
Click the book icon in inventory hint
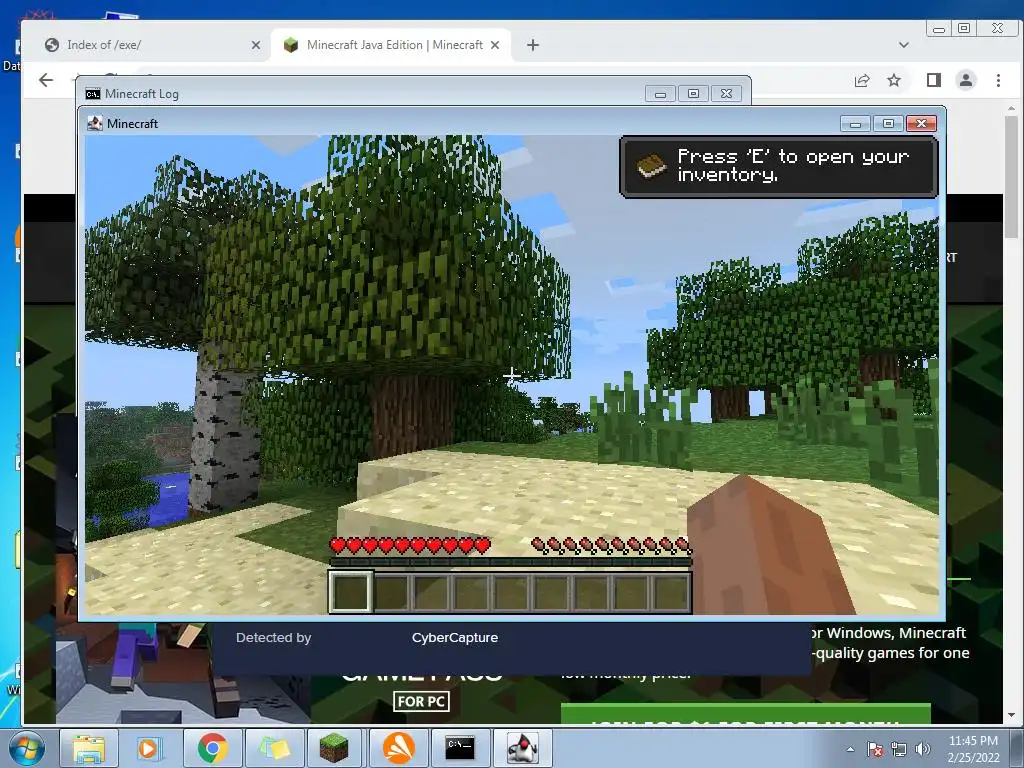pyautogui.click(x=651, y=167)
